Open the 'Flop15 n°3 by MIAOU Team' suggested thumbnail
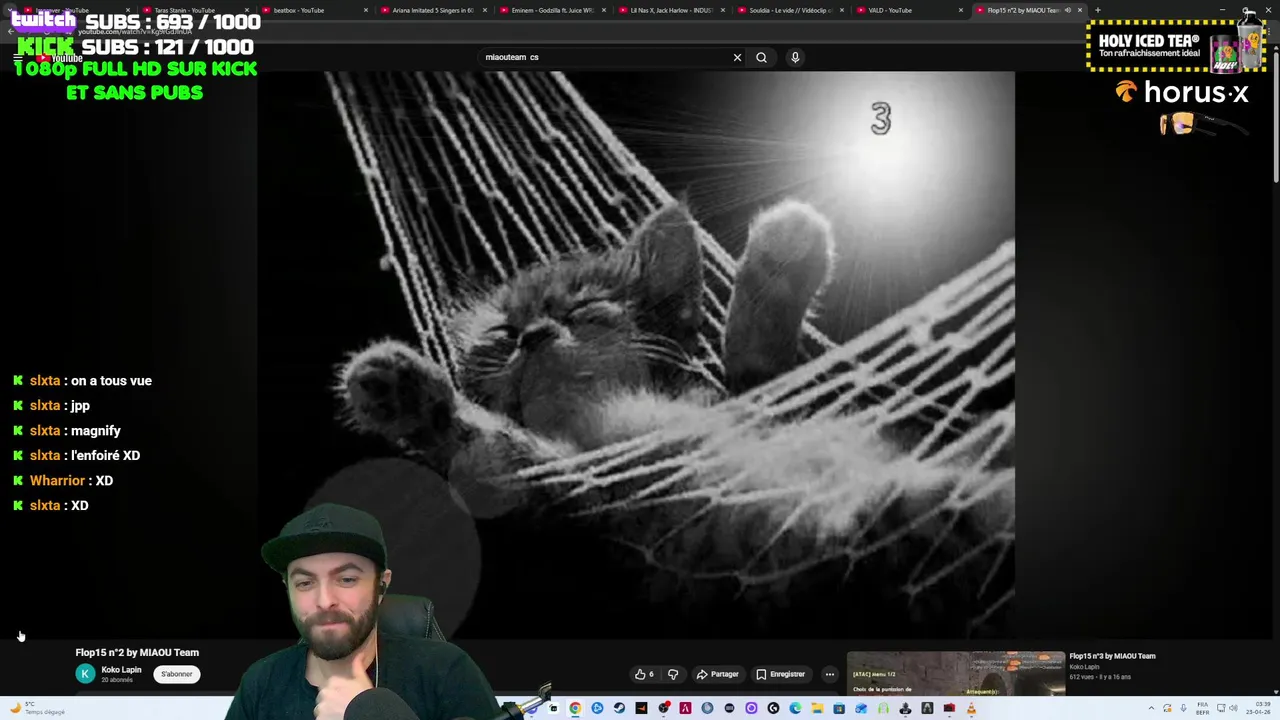This screenshot has height=720, width=1280. coord(955,673)
